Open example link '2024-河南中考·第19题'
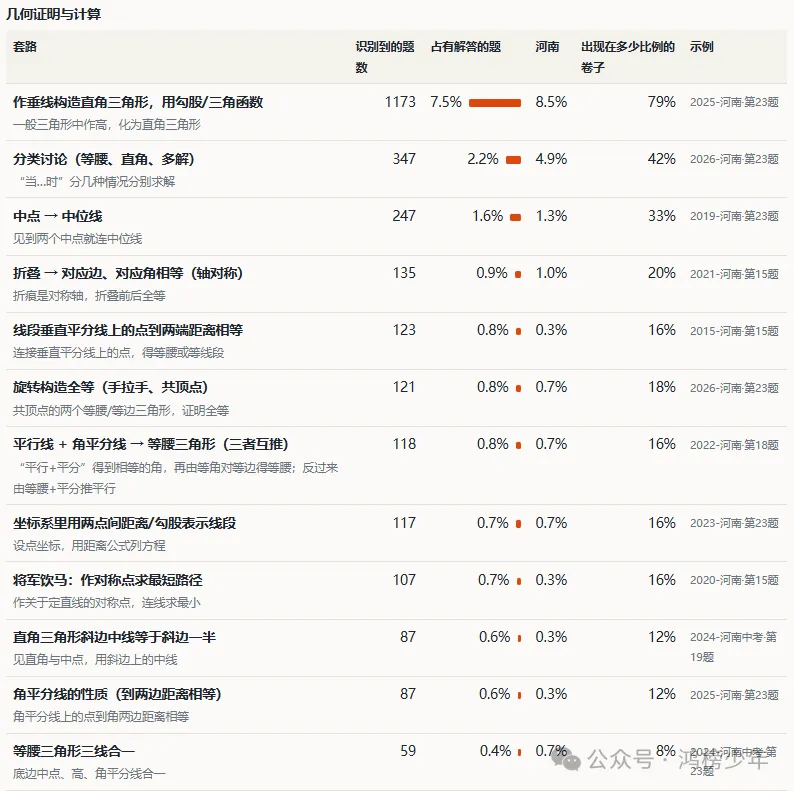 (x=733, y=647)
